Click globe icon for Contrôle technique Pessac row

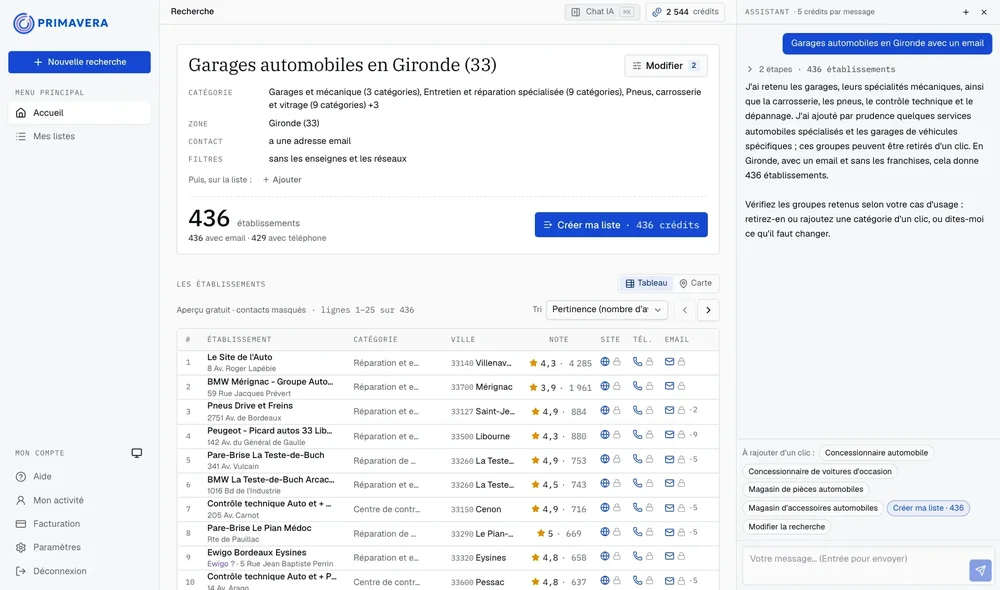pos(605,580)
